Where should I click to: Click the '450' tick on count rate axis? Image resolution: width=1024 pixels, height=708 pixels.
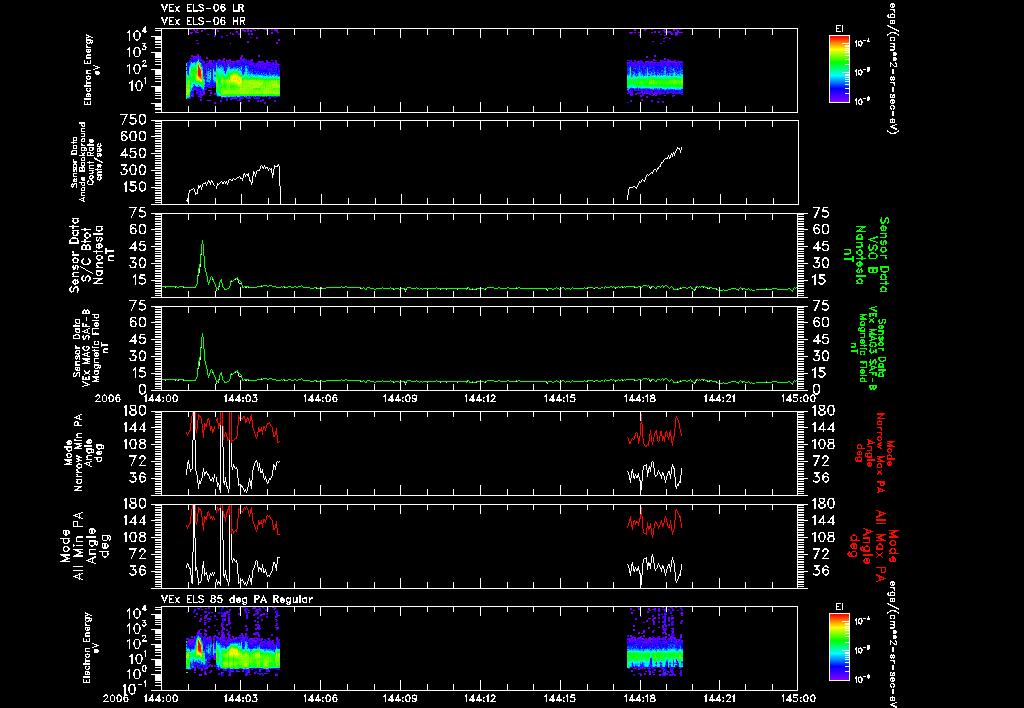coord(133,153)
